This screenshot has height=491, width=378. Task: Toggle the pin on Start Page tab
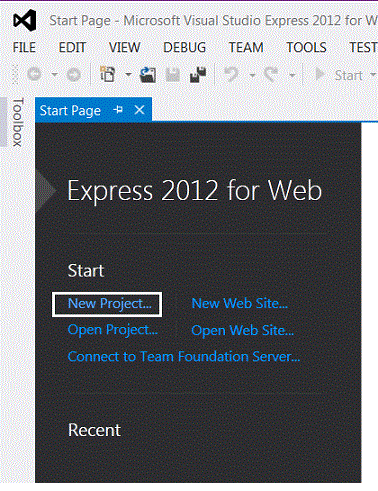coord(118,109)
